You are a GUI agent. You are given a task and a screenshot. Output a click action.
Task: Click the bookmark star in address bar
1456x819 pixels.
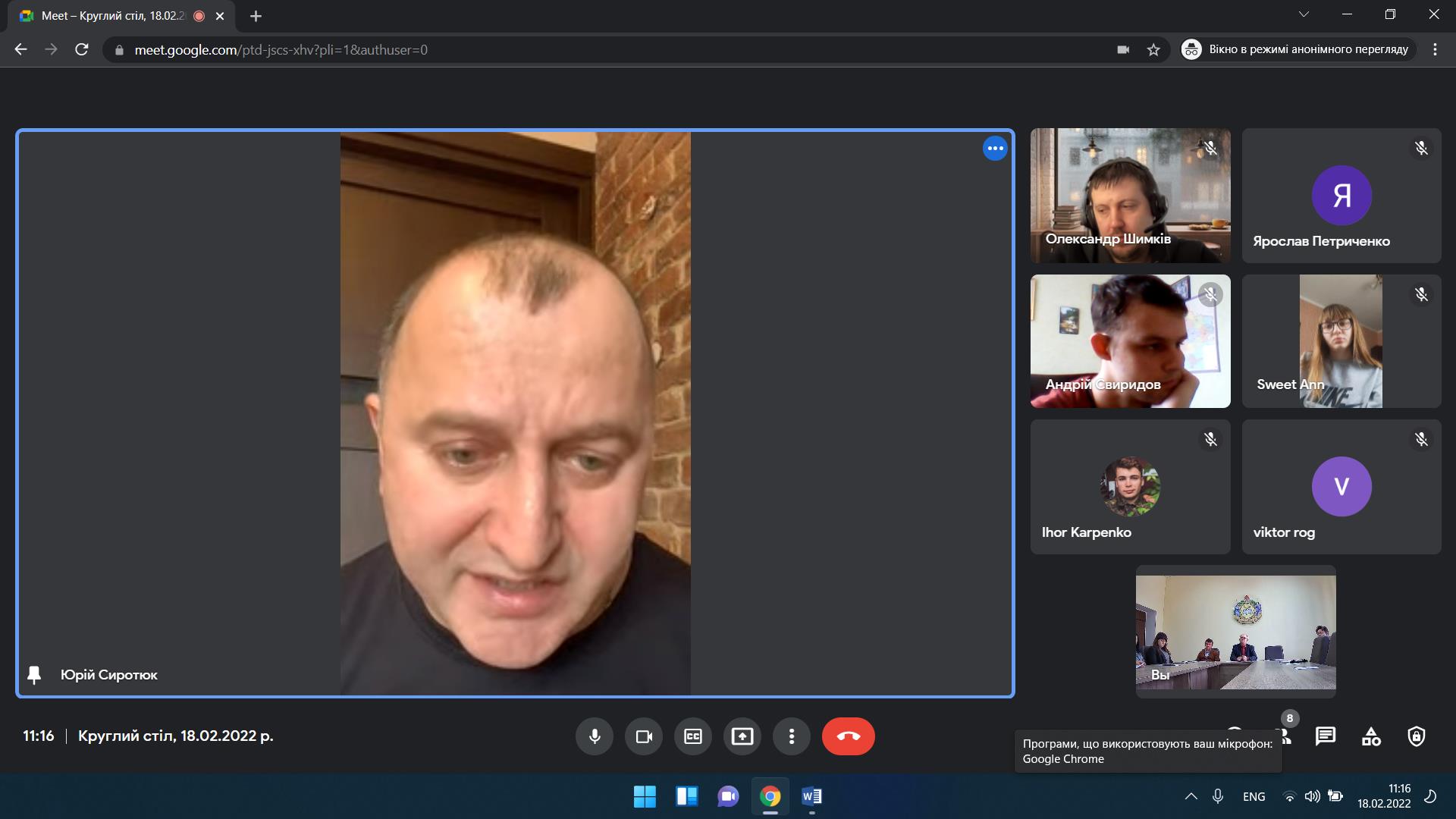tap(1153, 50)
